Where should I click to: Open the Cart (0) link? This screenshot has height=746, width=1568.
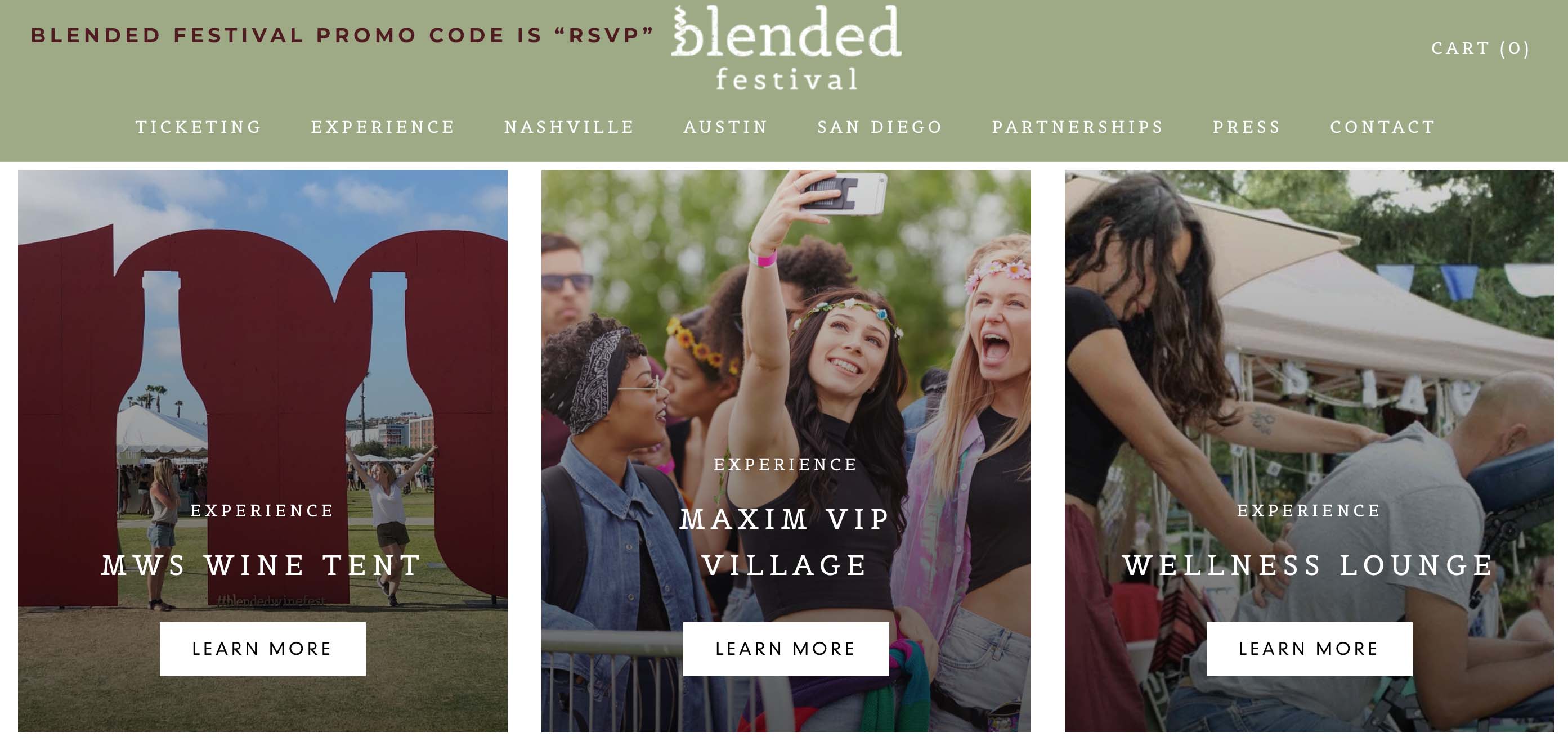1480,48
